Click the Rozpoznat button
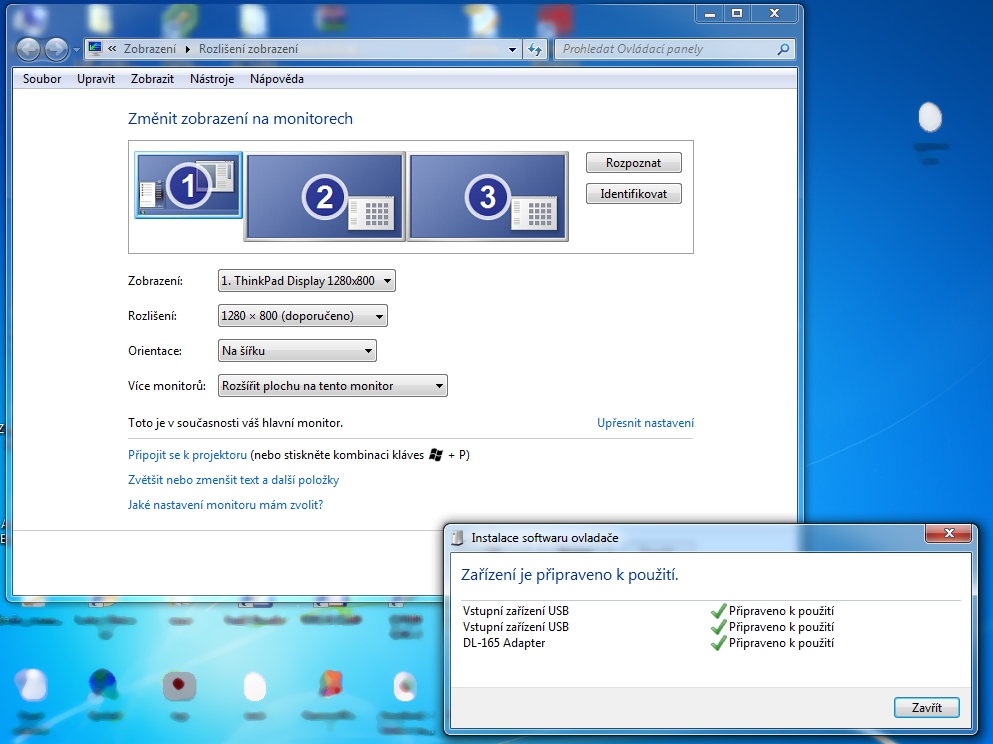This screenshot has height=744, width=993. coord(633,163)
